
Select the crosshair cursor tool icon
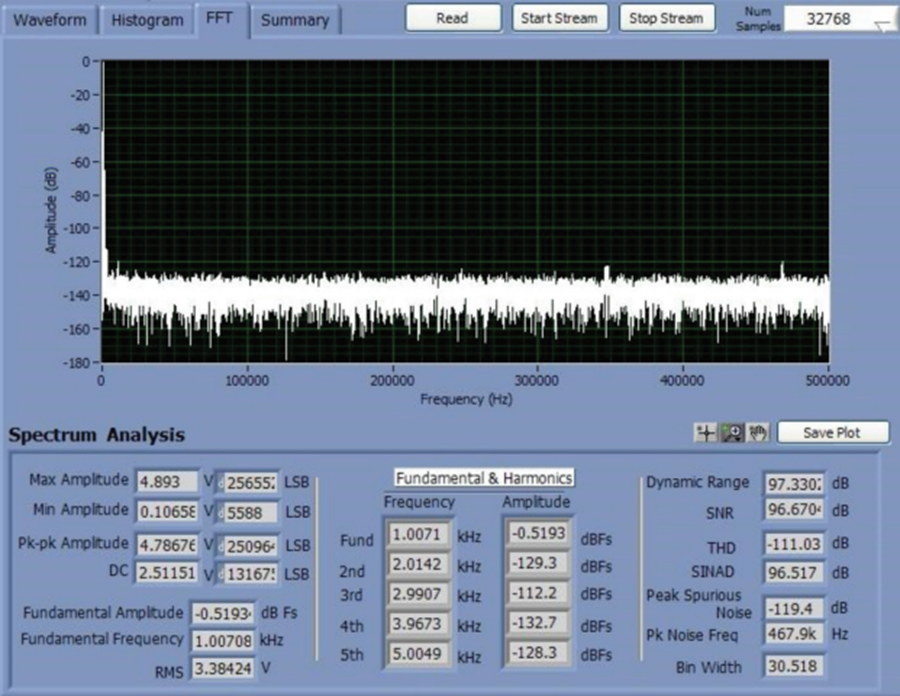(705, 433)
